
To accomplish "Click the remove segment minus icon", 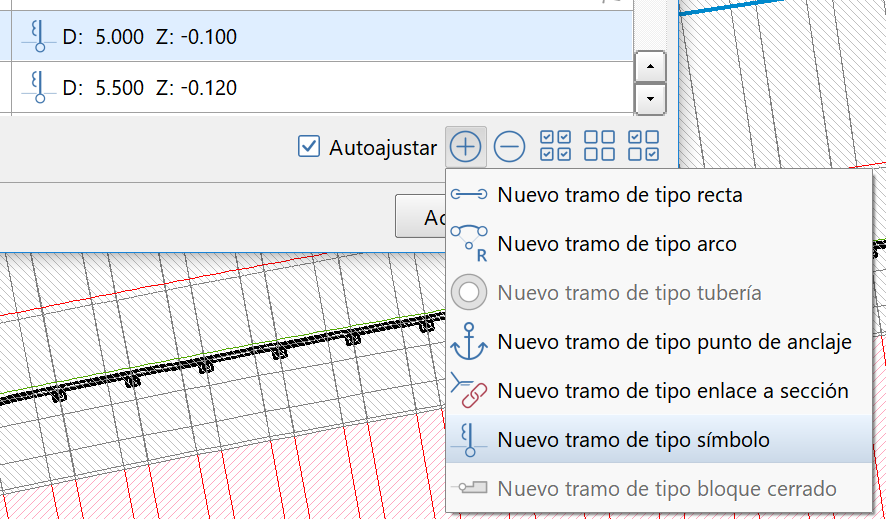I will coord(509,147).
